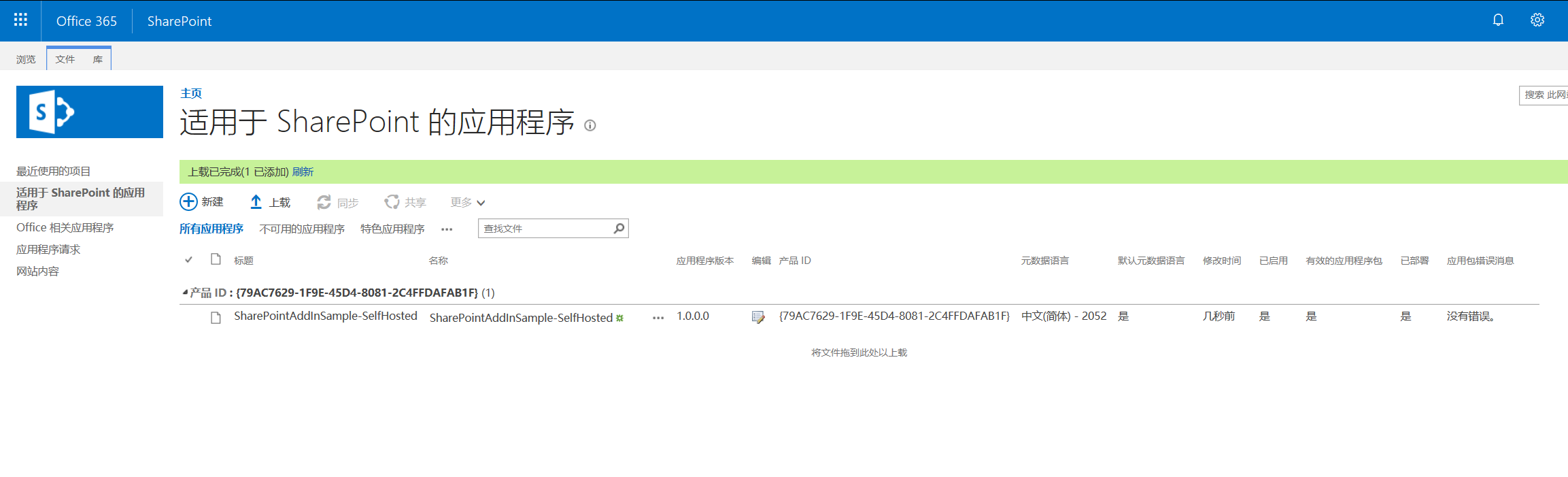Switch to the Browse ribbon tab

click(x=26, y=59)
